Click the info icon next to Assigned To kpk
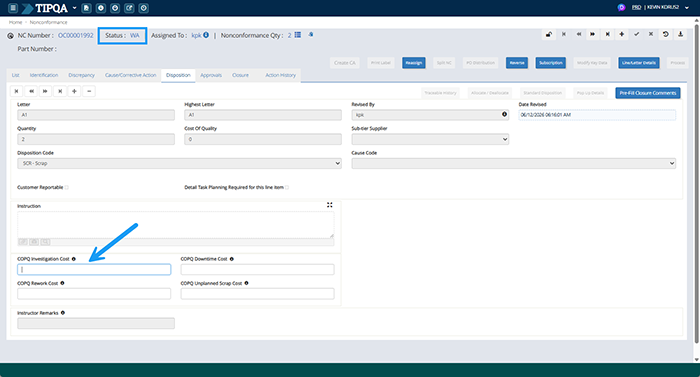Screen dimensions: 700x377 (206, 35)
